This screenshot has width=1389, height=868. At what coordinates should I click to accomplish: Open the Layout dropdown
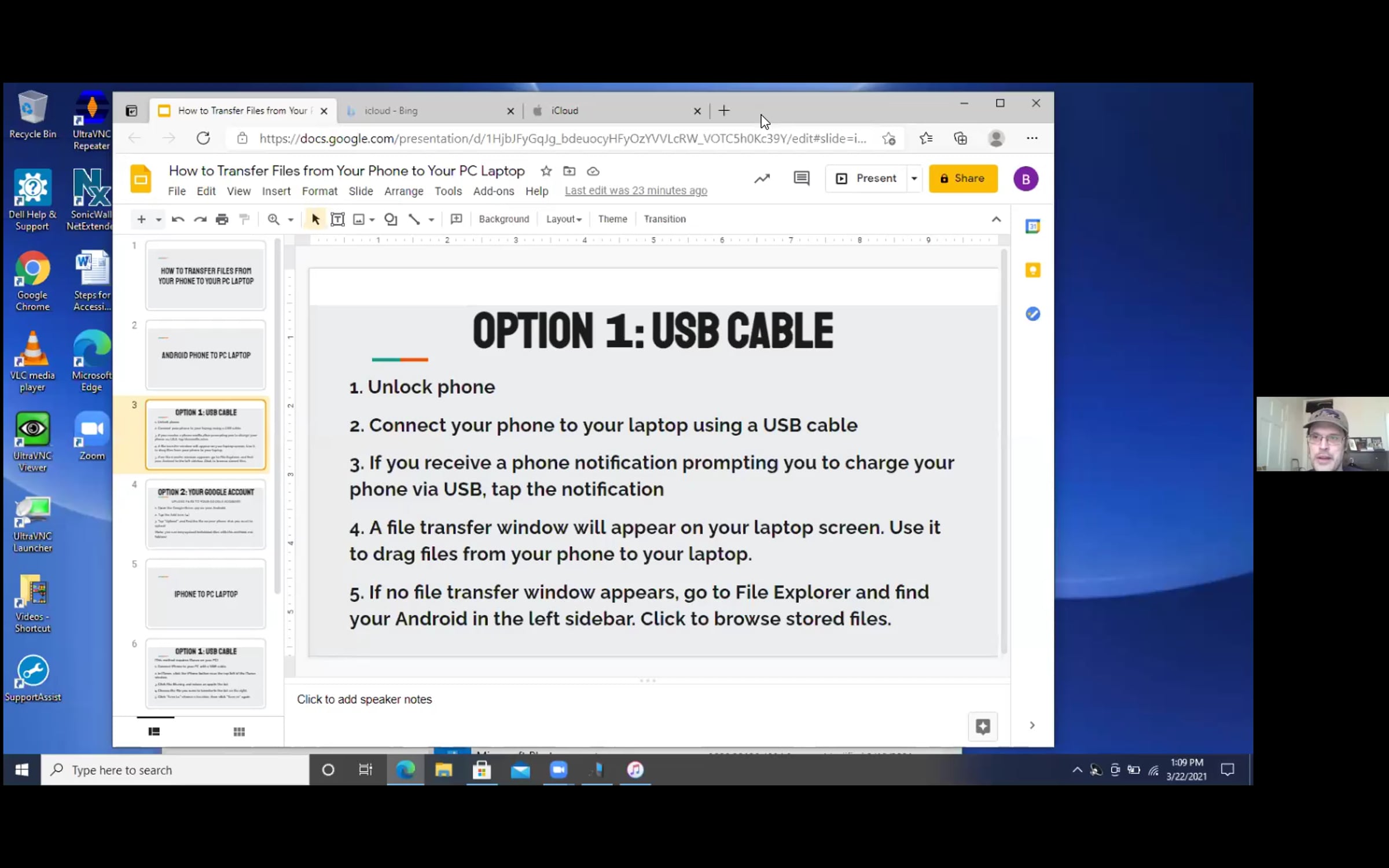coord(563,219)
